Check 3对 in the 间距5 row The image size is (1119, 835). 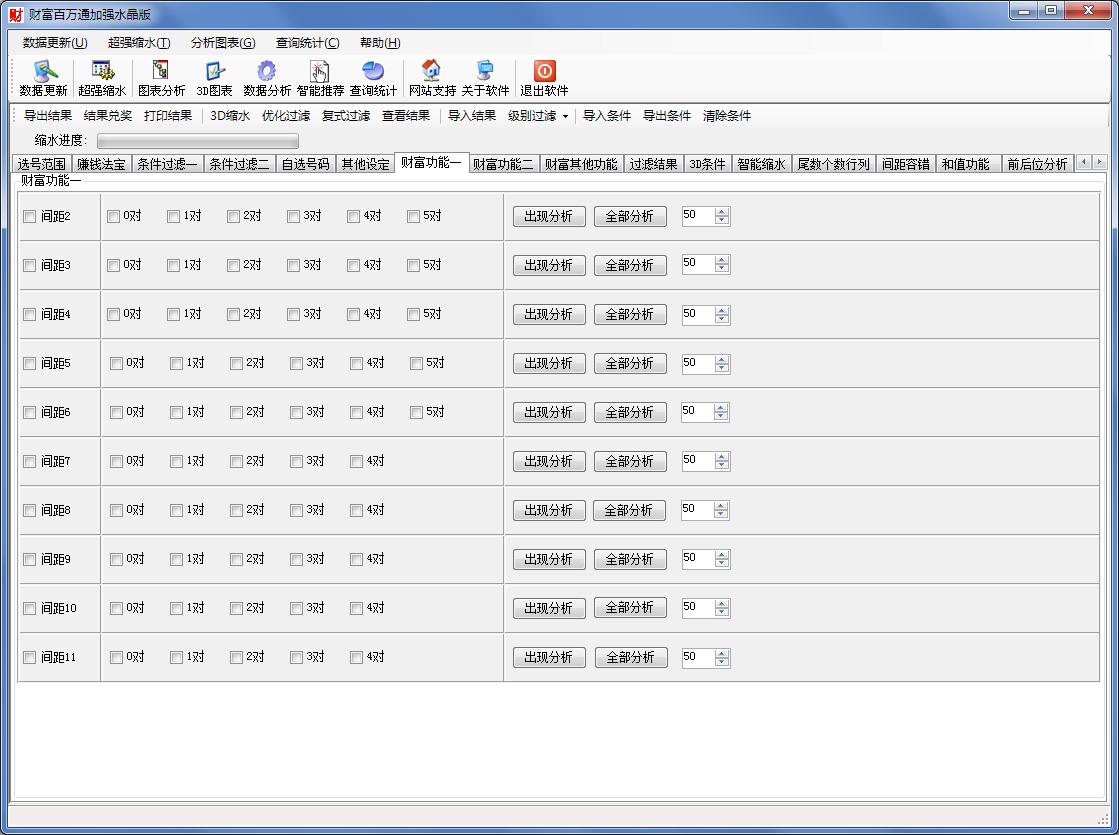(x=296, y=364)
